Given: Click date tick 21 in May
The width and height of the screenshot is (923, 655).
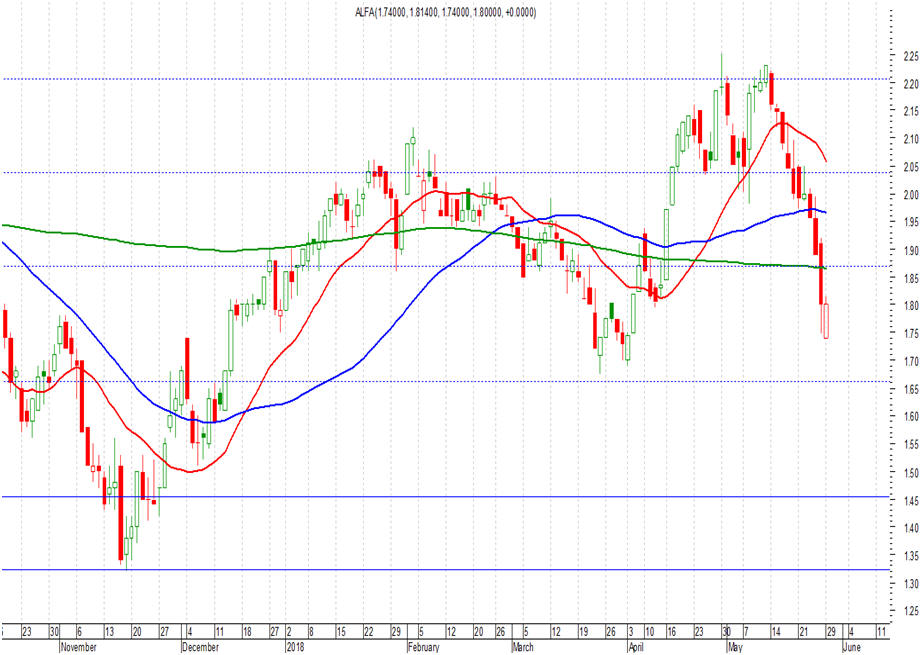Looking at the screenshot, I should [804, 632].
